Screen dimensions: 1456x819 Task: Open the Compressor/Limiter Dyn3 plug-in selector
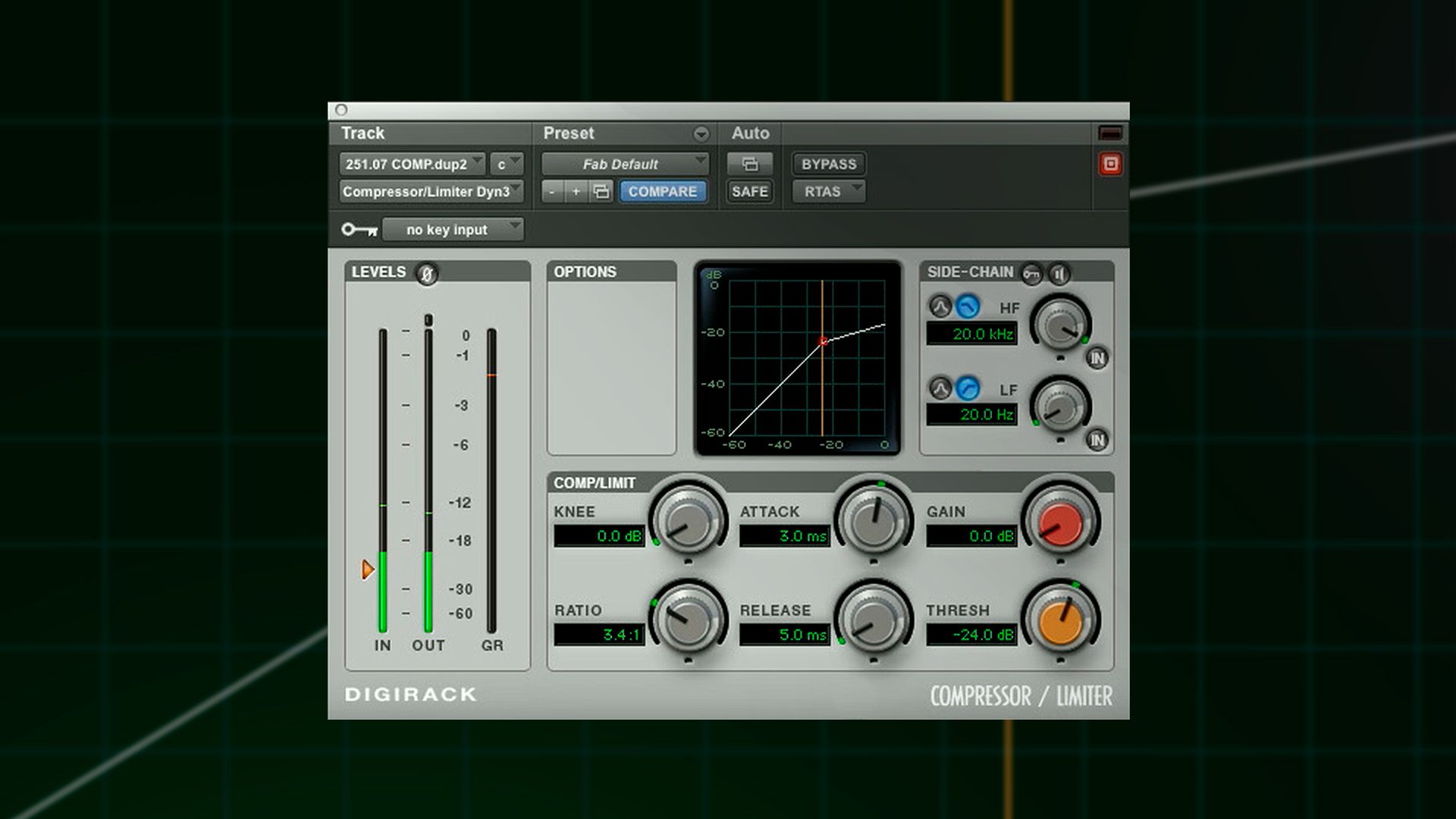tap(431, 191)
